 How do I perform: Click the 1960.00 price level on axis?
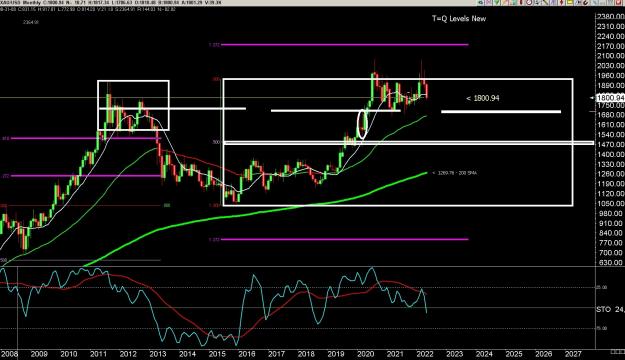click(x=610, y=76)
